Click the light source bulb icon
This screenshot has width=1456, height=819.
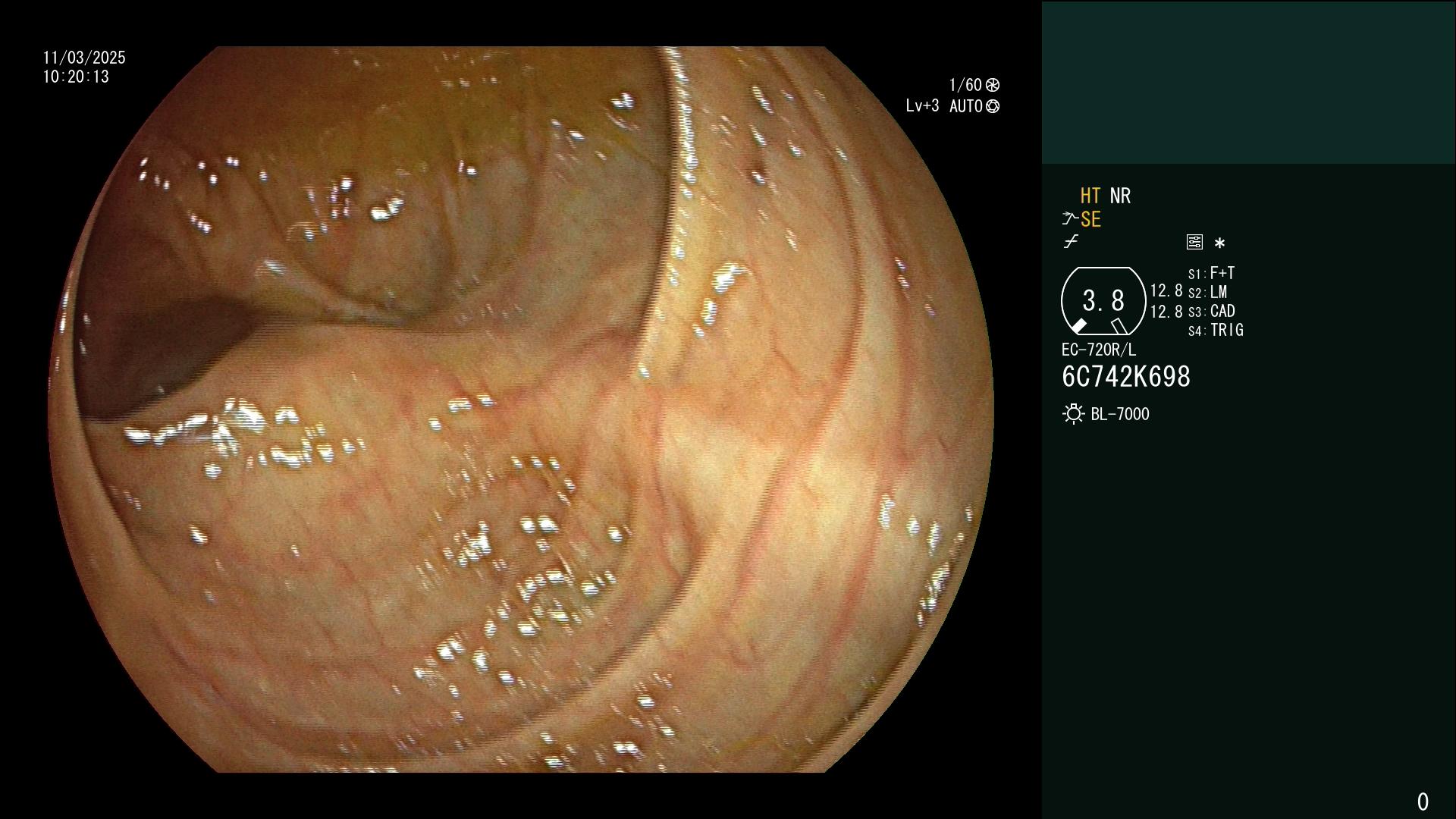click(x=1073, y=414)
